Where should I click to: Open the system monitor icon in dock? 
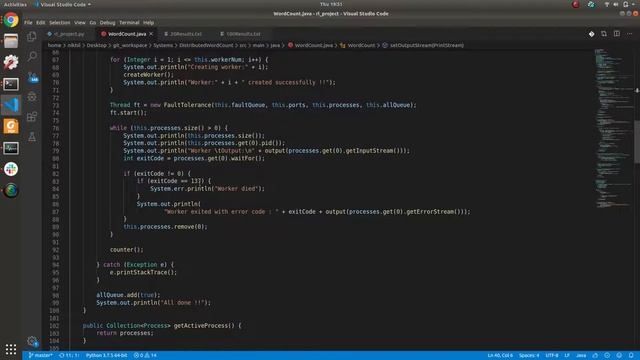point(11,148)
